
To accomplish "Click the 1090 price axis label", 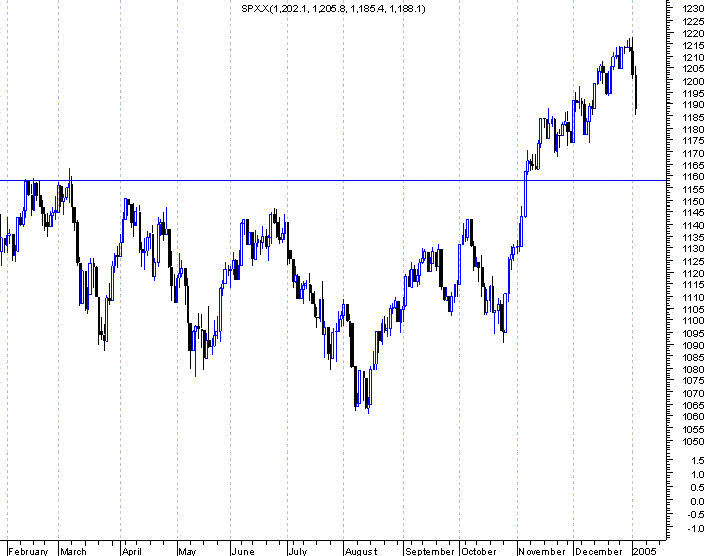I will (693, 345).
